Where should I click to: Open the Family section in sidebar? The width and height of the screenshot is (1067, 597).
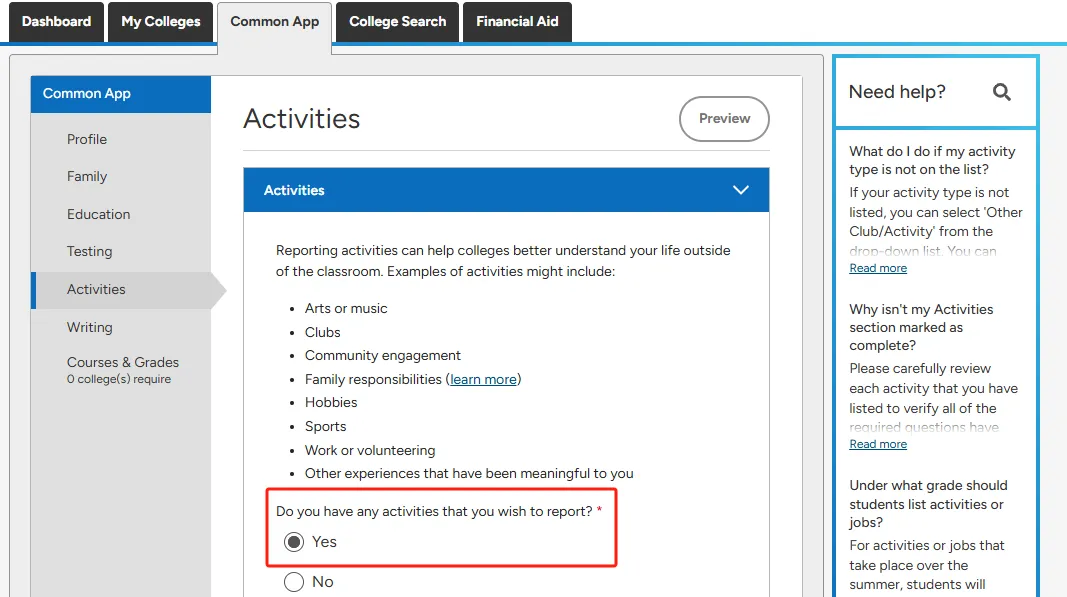coord(87,176)
